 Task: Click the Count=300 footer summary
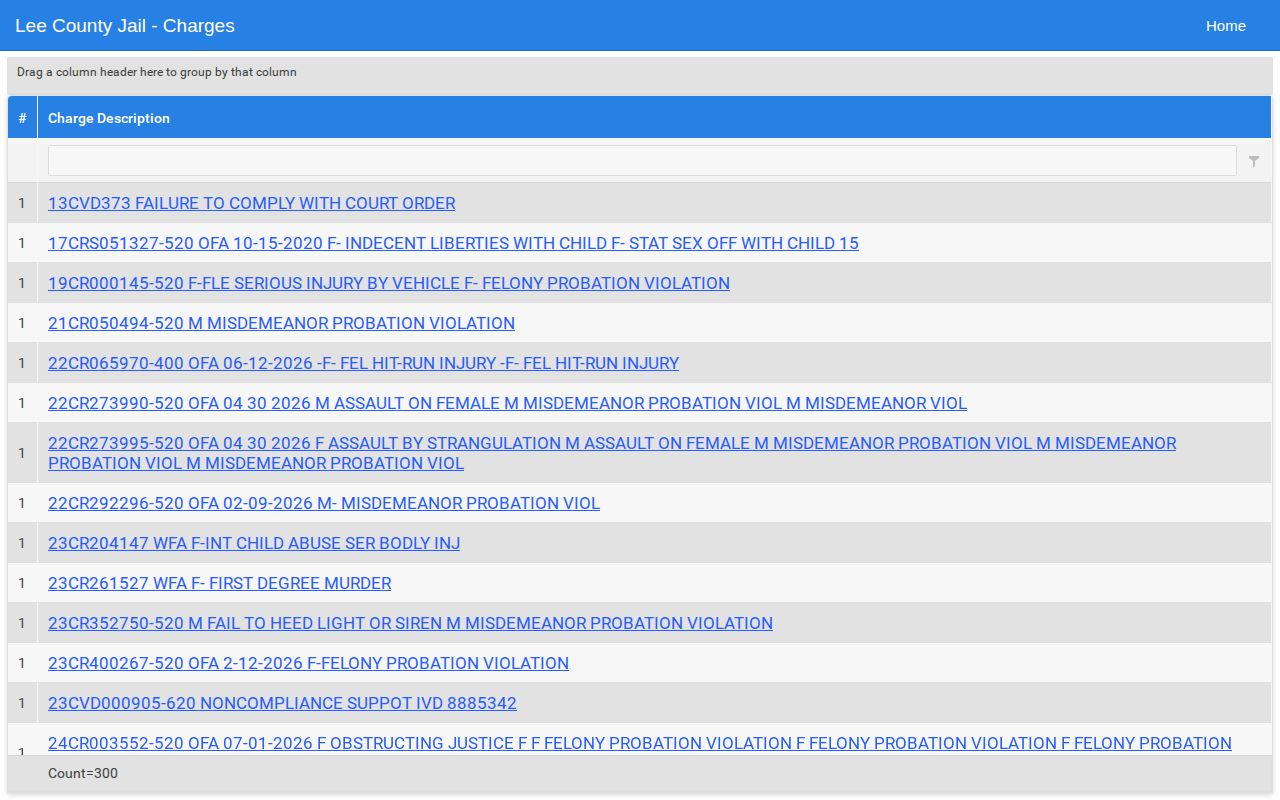click(83, 773)
